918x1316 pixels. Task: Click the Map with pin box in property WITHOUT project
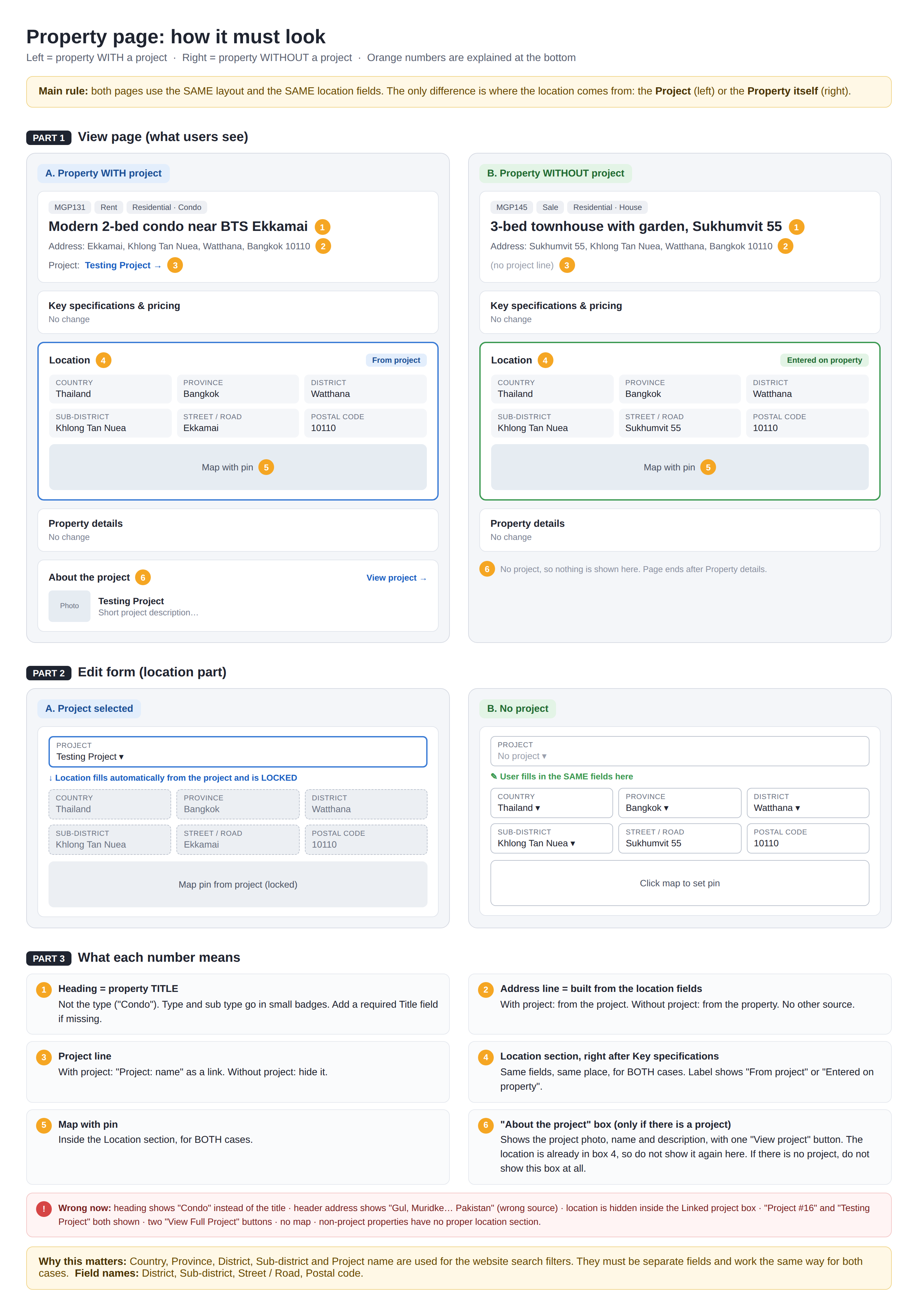(680, 467)
